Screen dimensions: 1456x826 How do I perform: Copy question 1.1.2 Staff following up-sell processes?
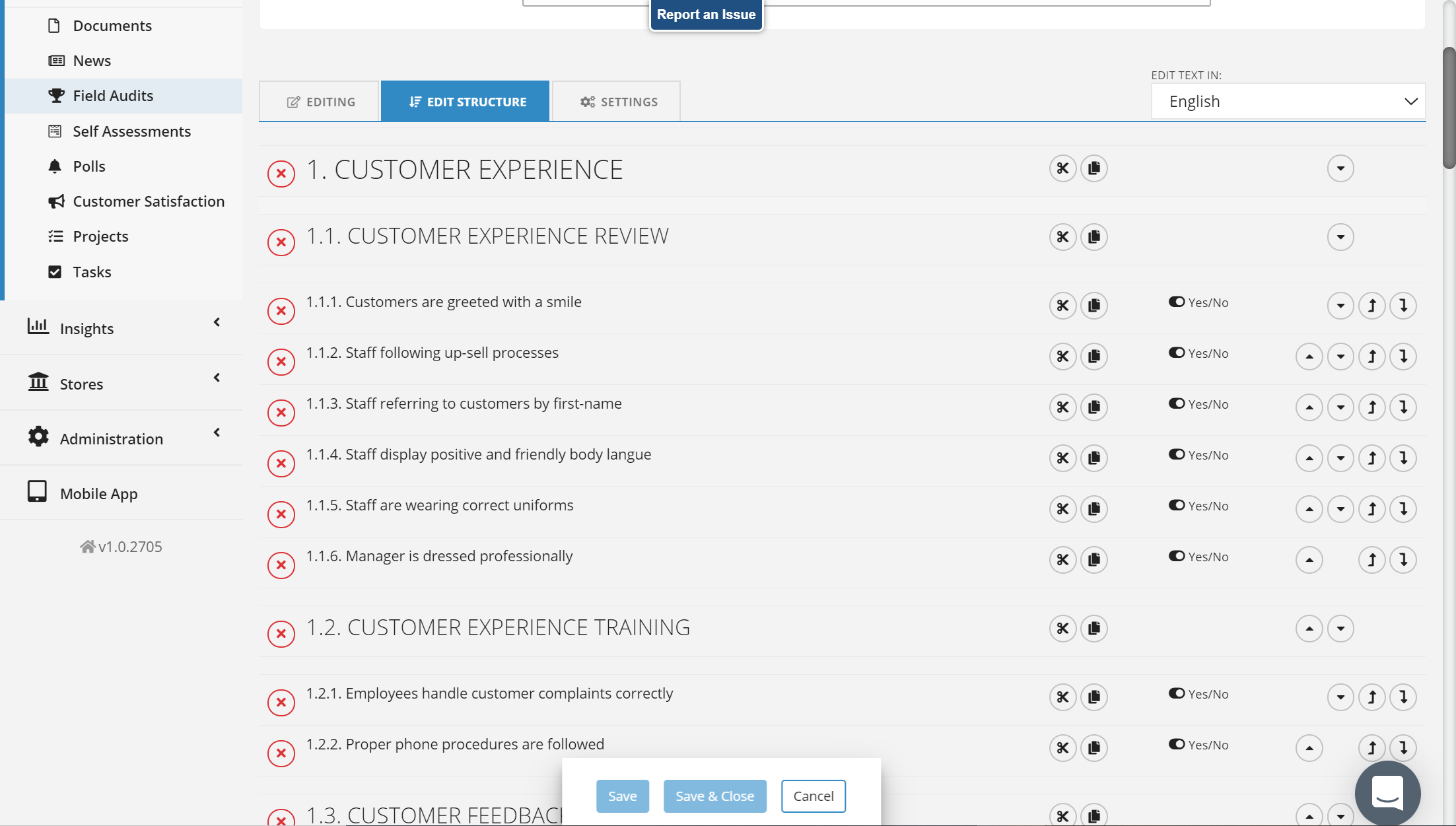(x=1093, y=357)
